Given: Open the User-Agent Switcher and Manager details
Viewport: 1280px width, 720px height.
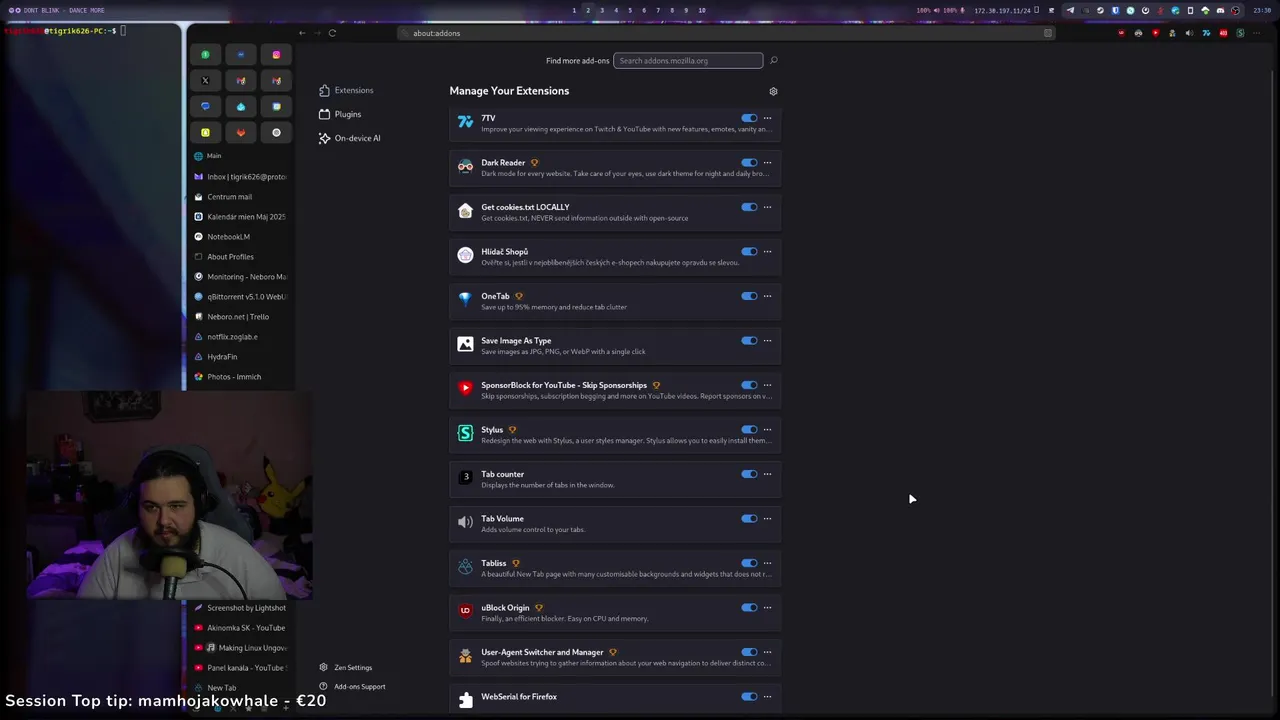Looking at the screenshot, I should pos(615,657).
